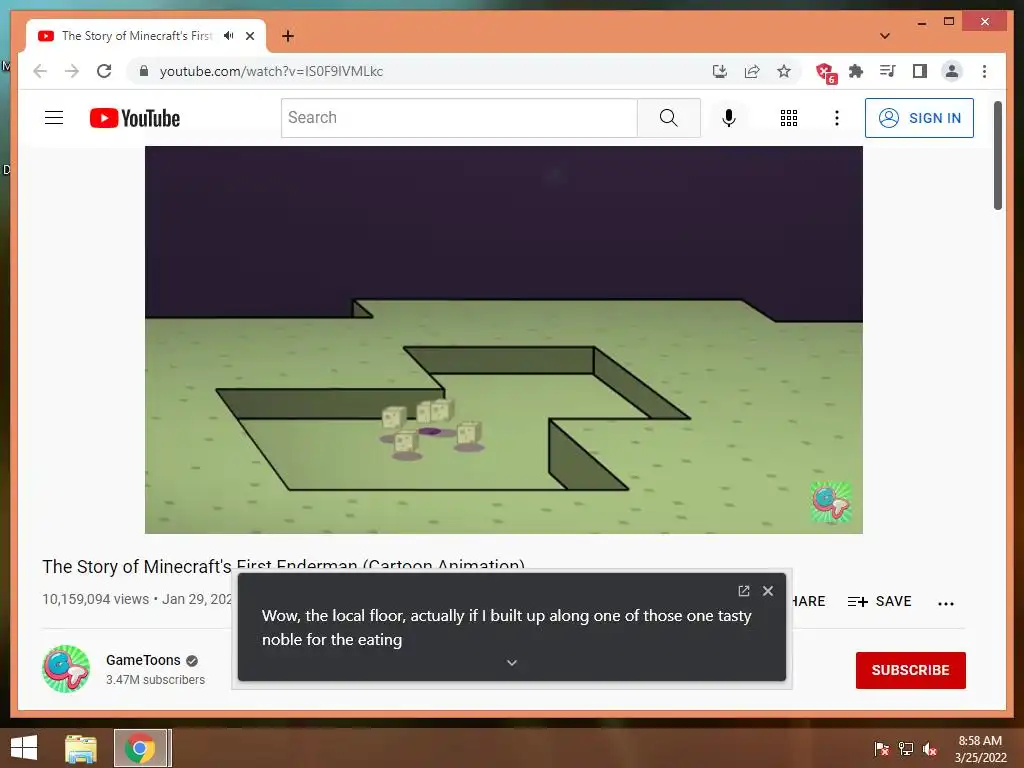Viewport: 1024px width, 768px height.
Task: Click the video player to pause
Action: coord(504,340)
